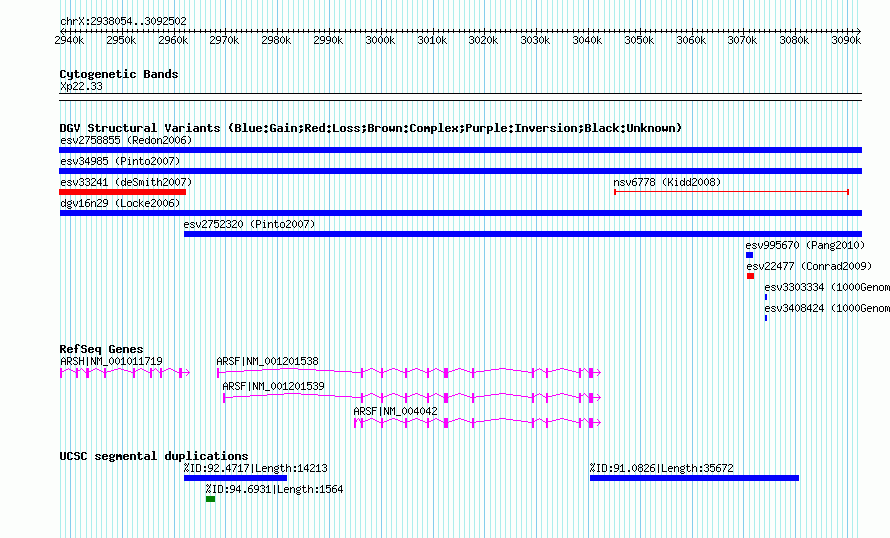Open the esv33241 (deSmith2007) label
Viewport: 890px width, 538px height.
click(x=126, y=182)
